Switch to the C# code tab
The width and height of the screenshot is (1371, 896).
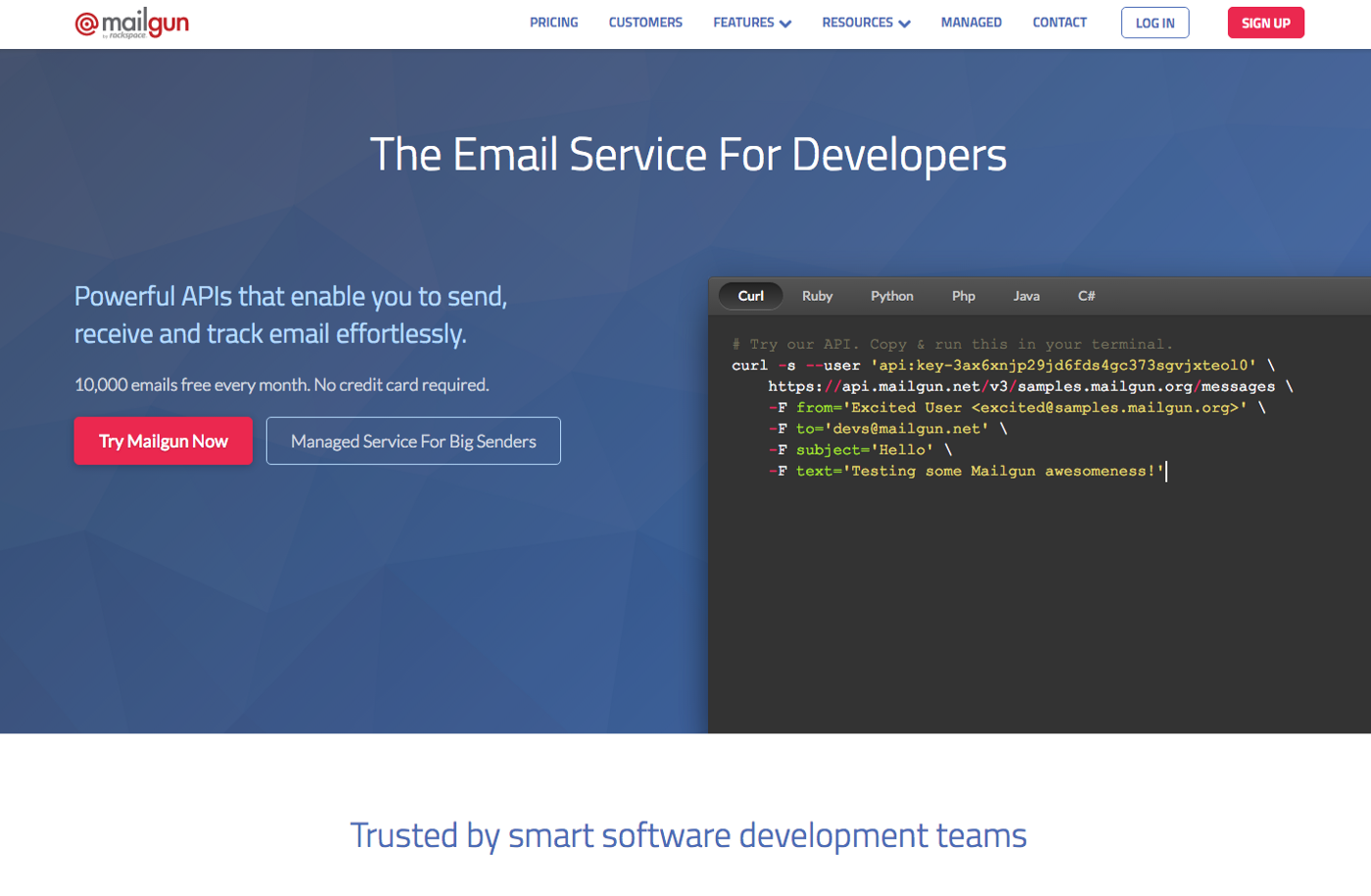pos(1086,296)
